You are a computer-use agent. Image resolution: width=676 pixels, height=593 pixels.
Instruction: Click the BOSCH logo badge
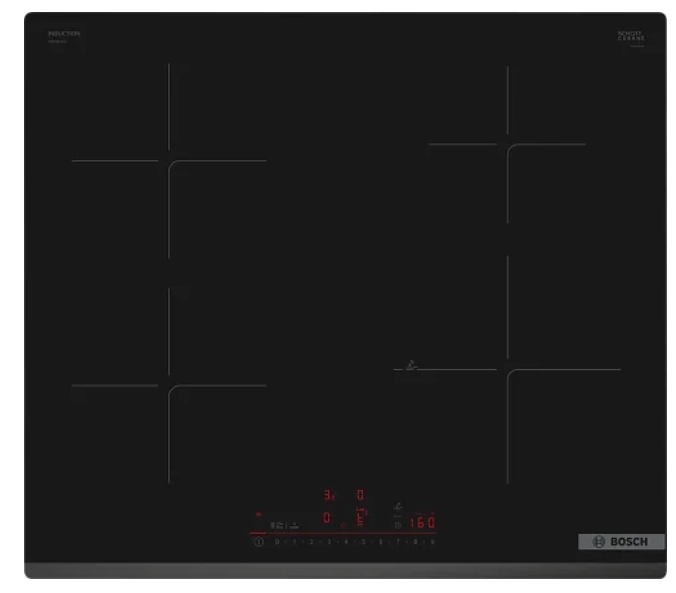click(x=621, y=542)
